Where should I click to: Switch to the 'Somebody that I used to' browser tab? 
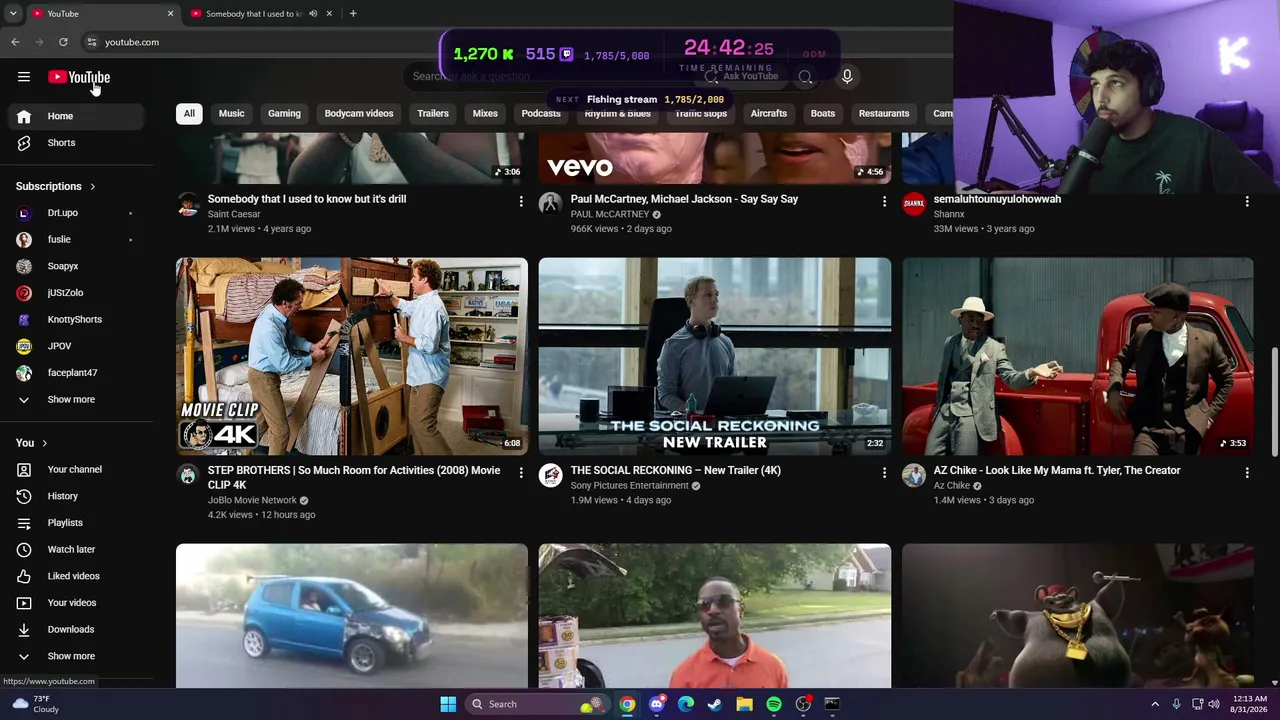[x=254, y=13]
